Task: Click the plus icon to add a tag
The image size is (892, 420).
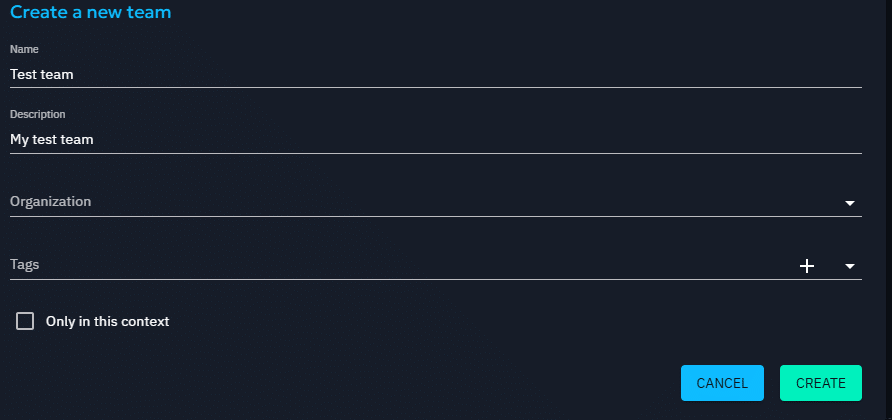Action: (807, 266)
